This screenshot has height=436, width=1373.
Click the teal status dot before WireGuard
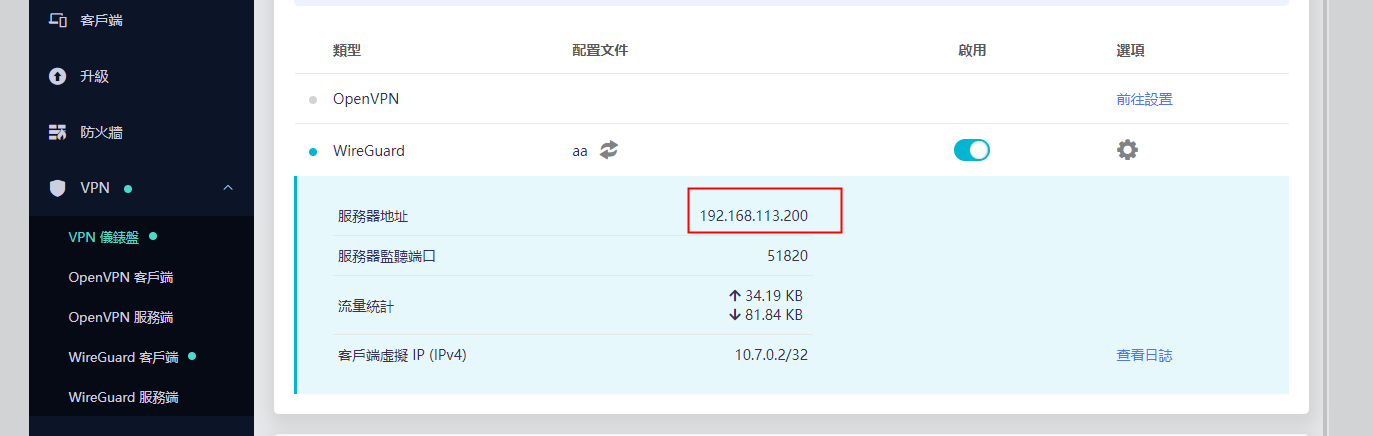click(313, 152)
